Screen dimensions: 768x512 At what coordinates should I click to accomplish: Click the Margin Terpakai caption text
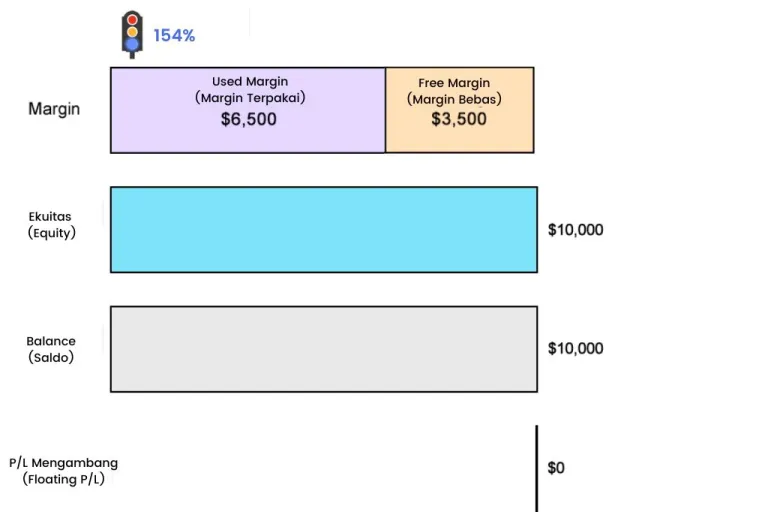click(x=250, y=98)
